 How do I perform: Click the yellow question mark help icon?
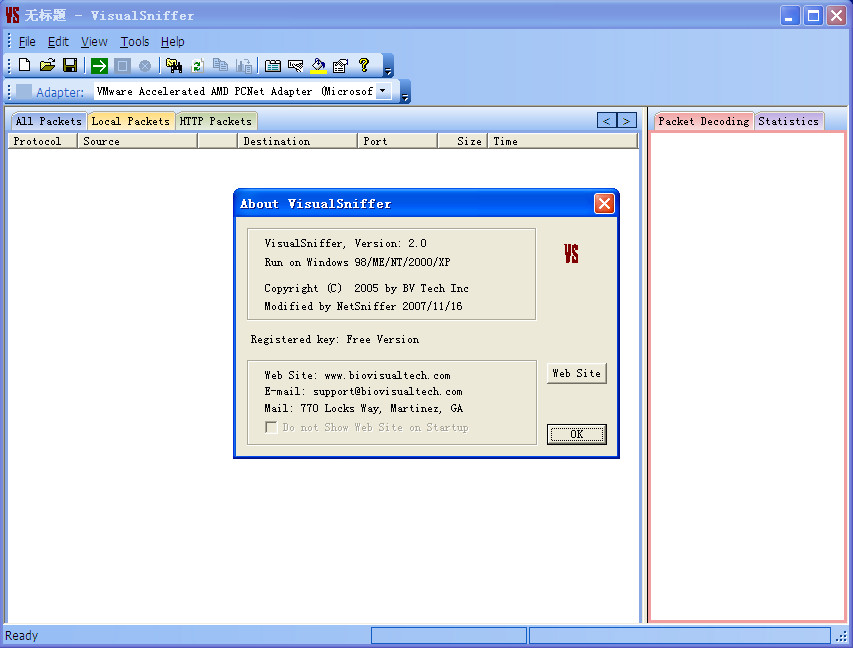click(364, 65)
